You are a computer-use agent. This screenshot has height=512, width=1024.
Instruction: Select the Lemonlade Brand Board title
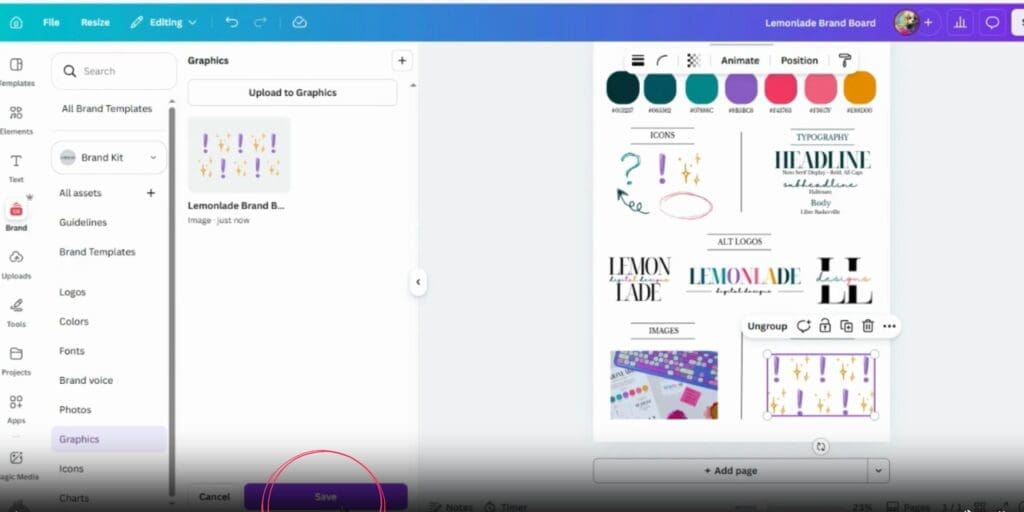pyautogui.click(x=820, y=23)
